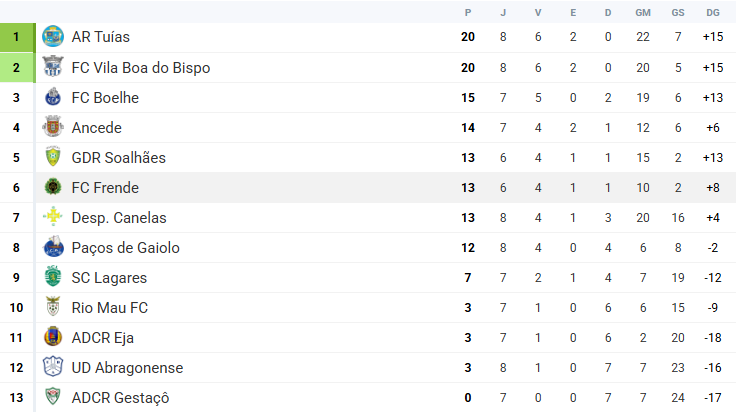Click the light green position 2 badge
Viewport: 736px width, 412px height.
pyautogui.click(x=16, y=68)
